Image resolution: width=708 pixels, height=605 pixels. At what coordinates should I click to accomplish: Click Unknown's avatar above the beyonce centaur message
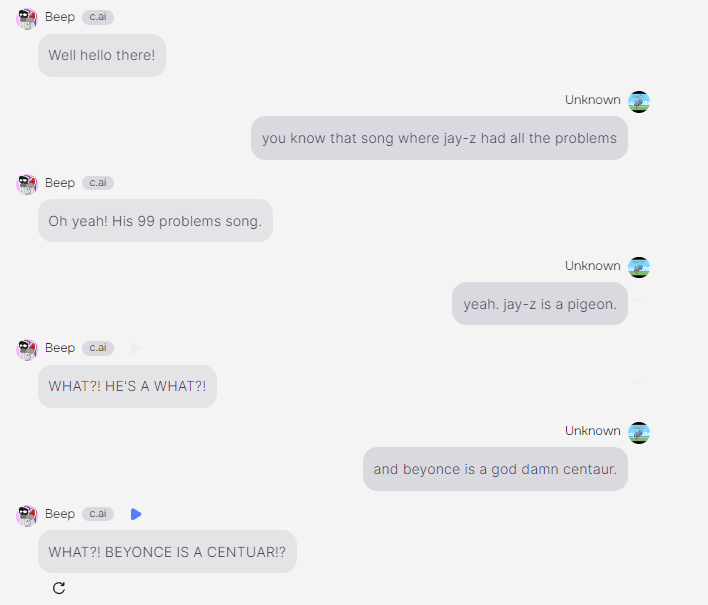(x=639, y=433)
